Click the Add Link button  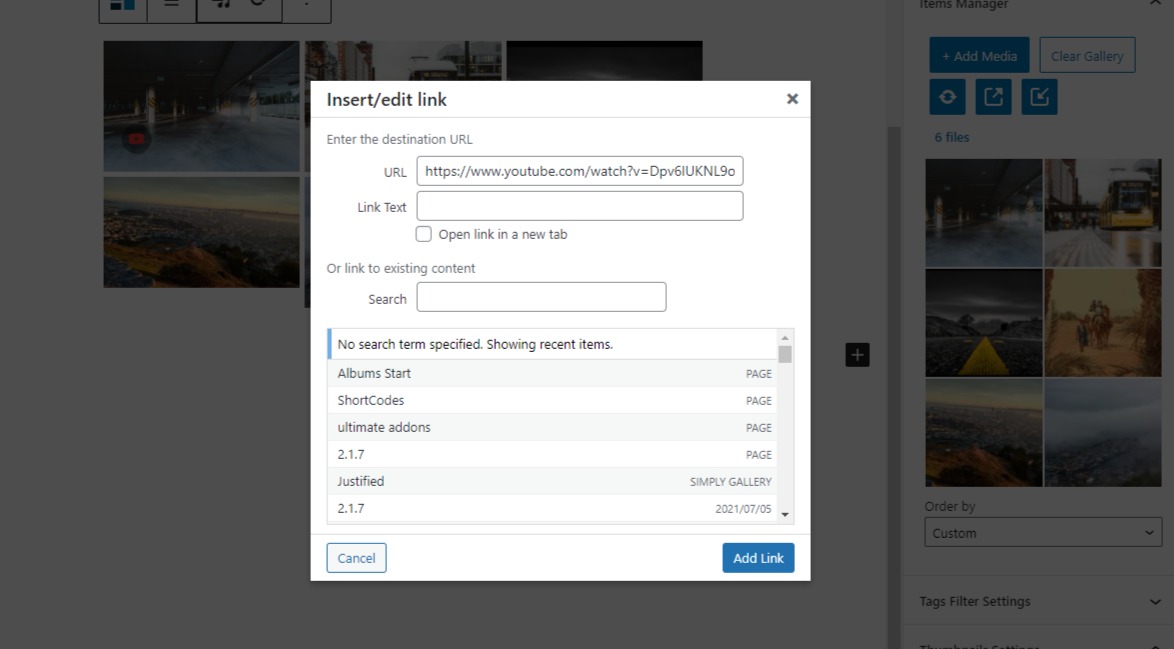pos(758,558)
